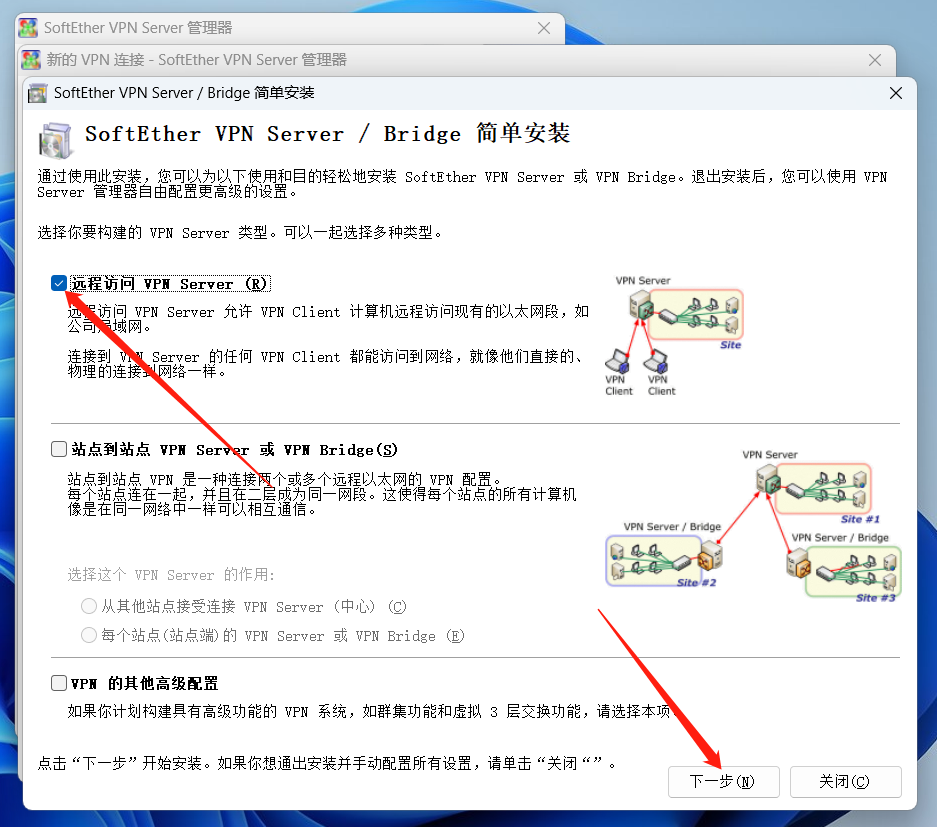Viewport: 937px width, 827px height.
Task: Select 从其他站点接受连接 VPN Server (中心) radio
Action: click(x=88, y=607)
